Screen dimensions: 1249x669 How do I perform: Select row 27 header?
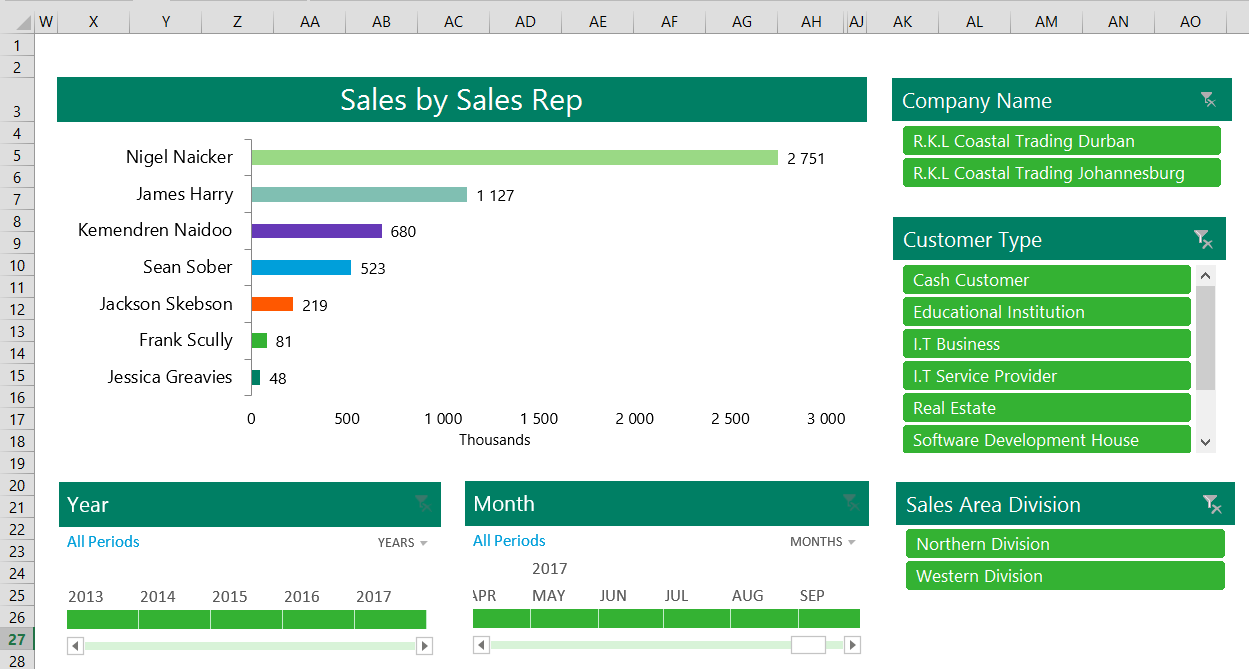tap(17, 639)
